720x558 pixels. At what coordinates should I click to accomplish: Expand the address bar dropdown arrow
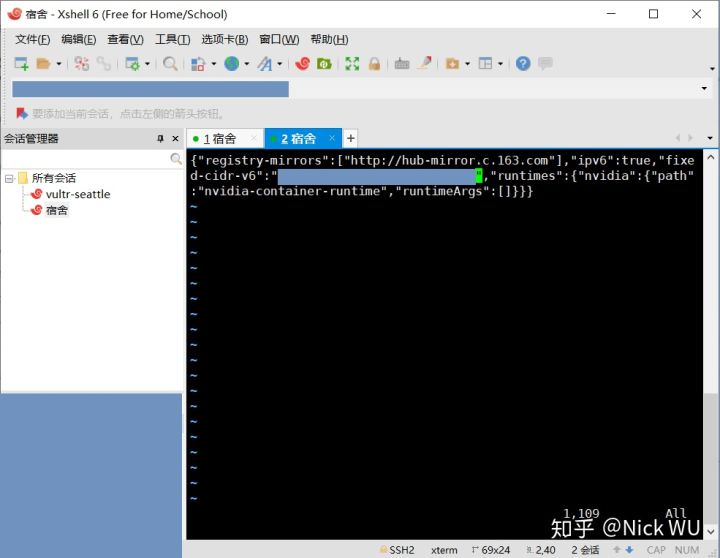click(704, 88)
